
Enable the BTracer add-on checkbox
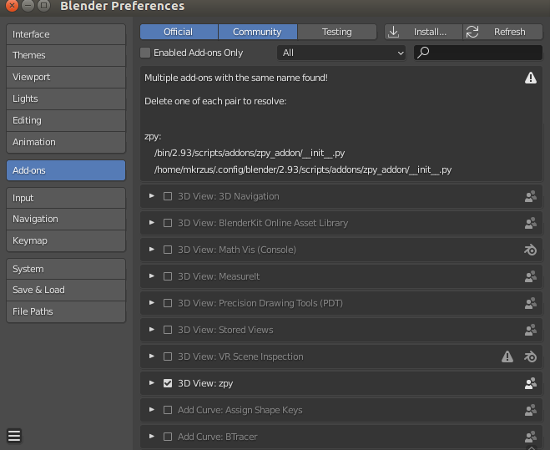[168, 437]
